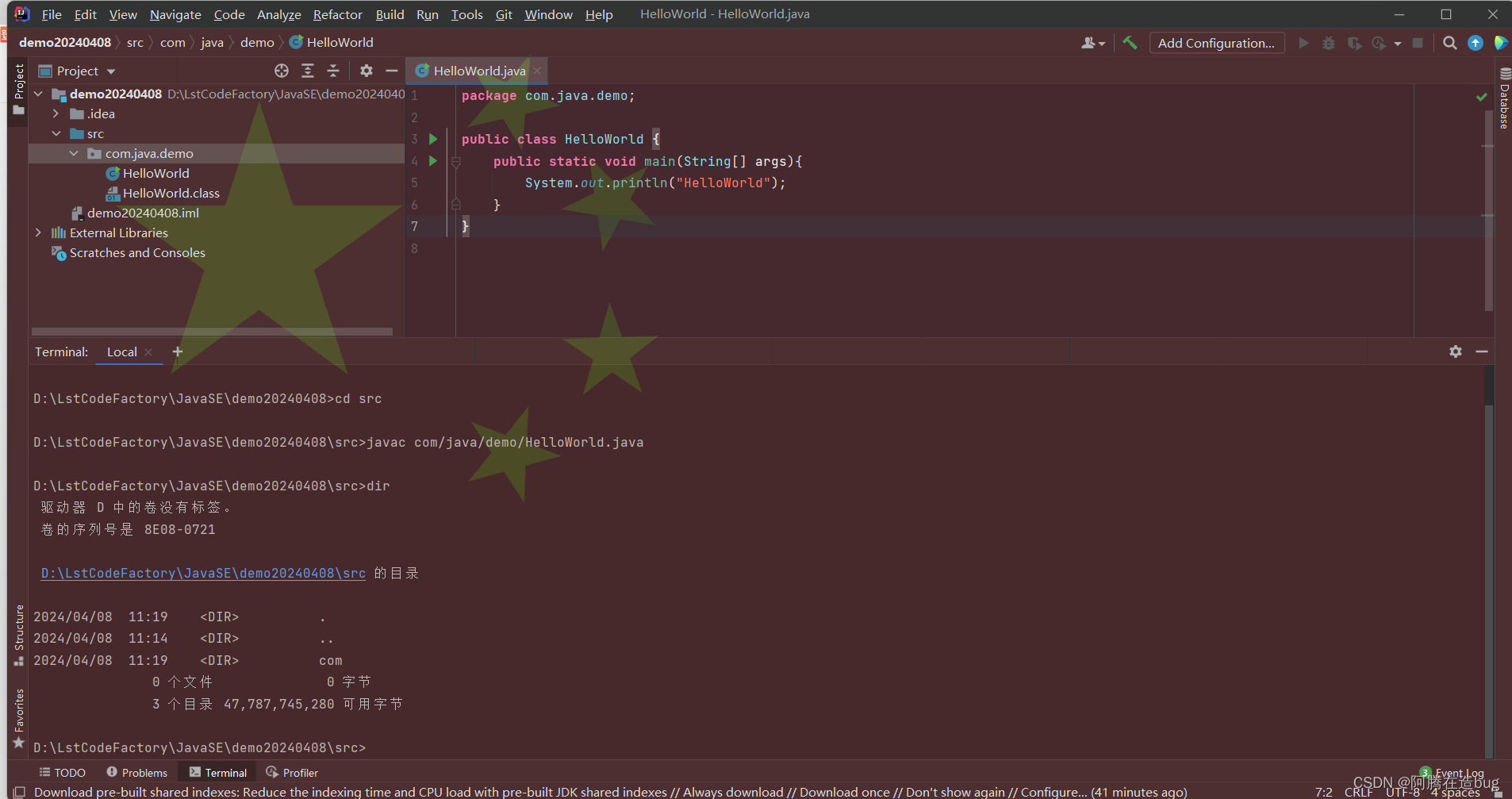Viewport: 1512px width, 799px height.
Task: Run class from gutter arrow on line 3
Action: tap(433, 139)
